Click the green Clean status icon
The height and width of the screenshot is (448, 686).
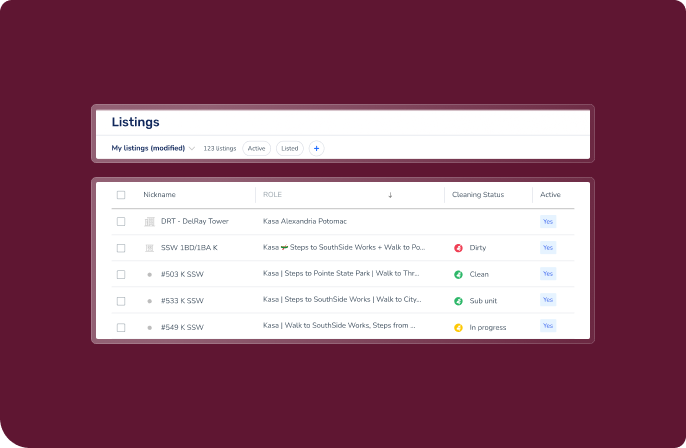(458, 274)
